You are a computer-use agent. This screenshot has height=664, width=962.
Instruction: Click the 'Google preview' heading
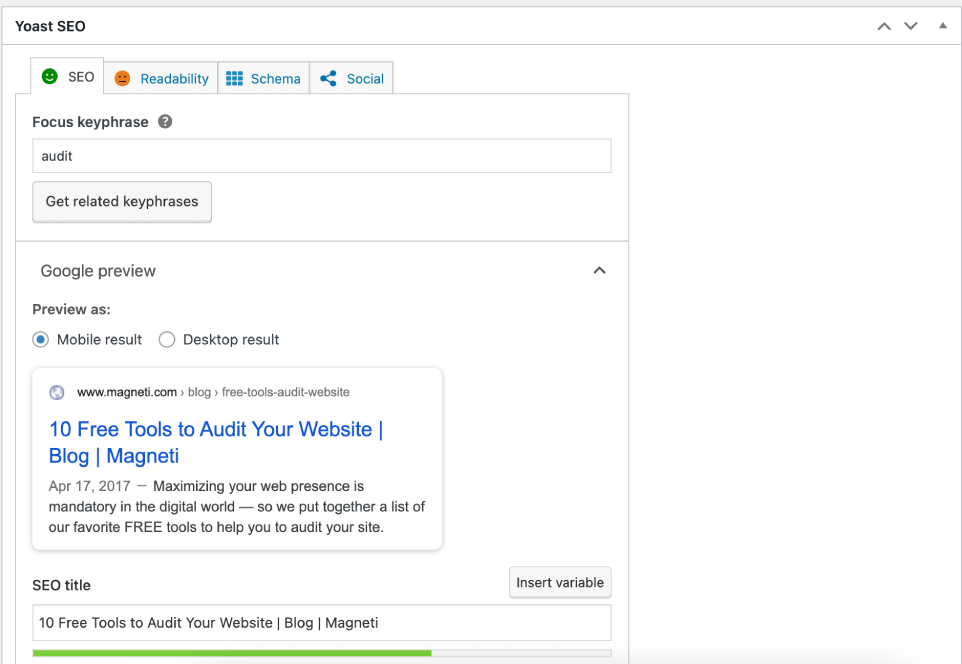(98, 271)
